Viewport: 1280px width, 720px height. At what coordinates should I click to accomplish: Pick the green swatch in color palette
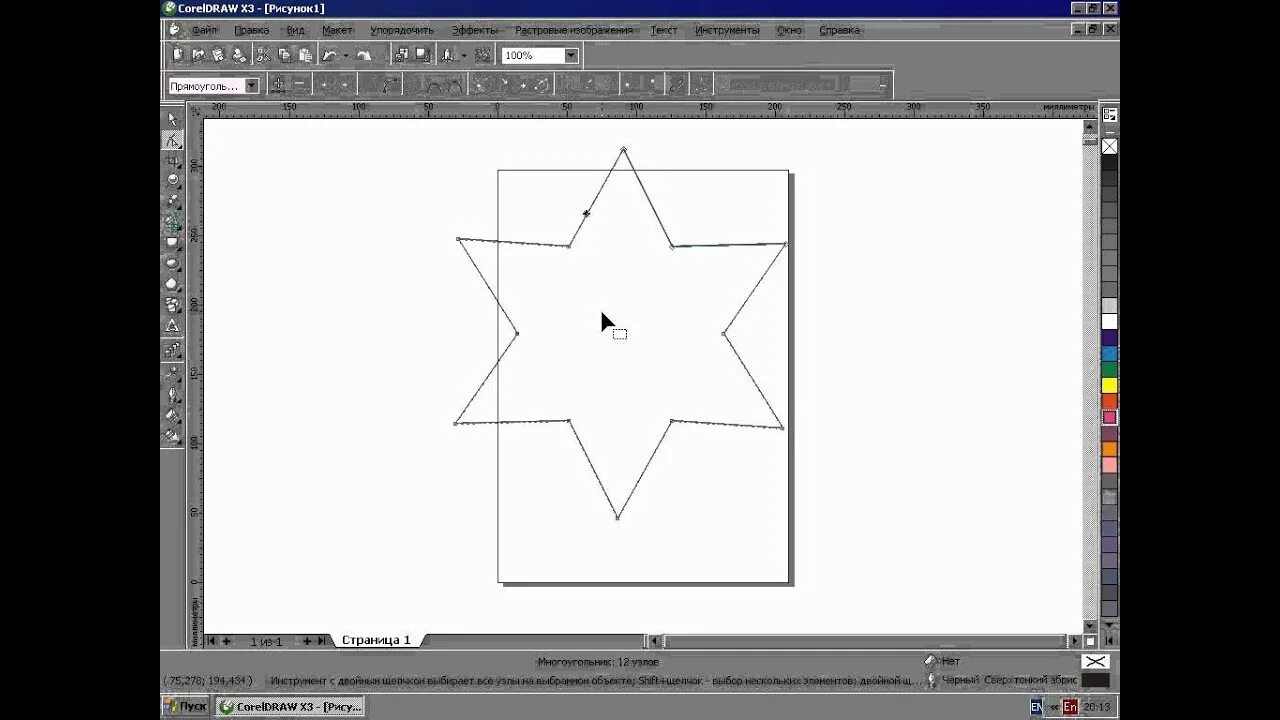point(1109,369)
